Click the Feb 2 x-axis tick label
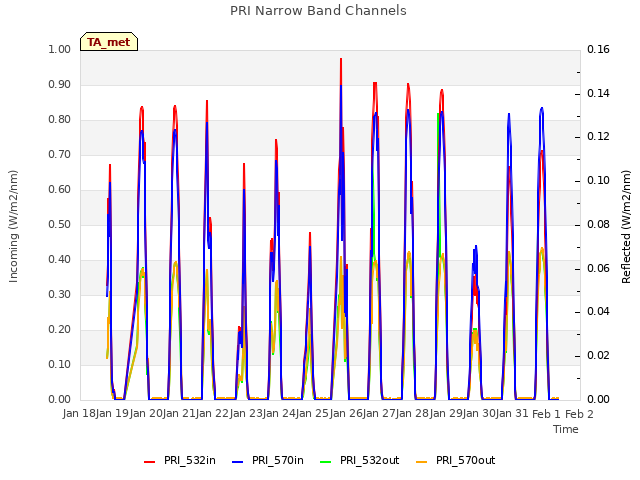 (x=579, y=414)
